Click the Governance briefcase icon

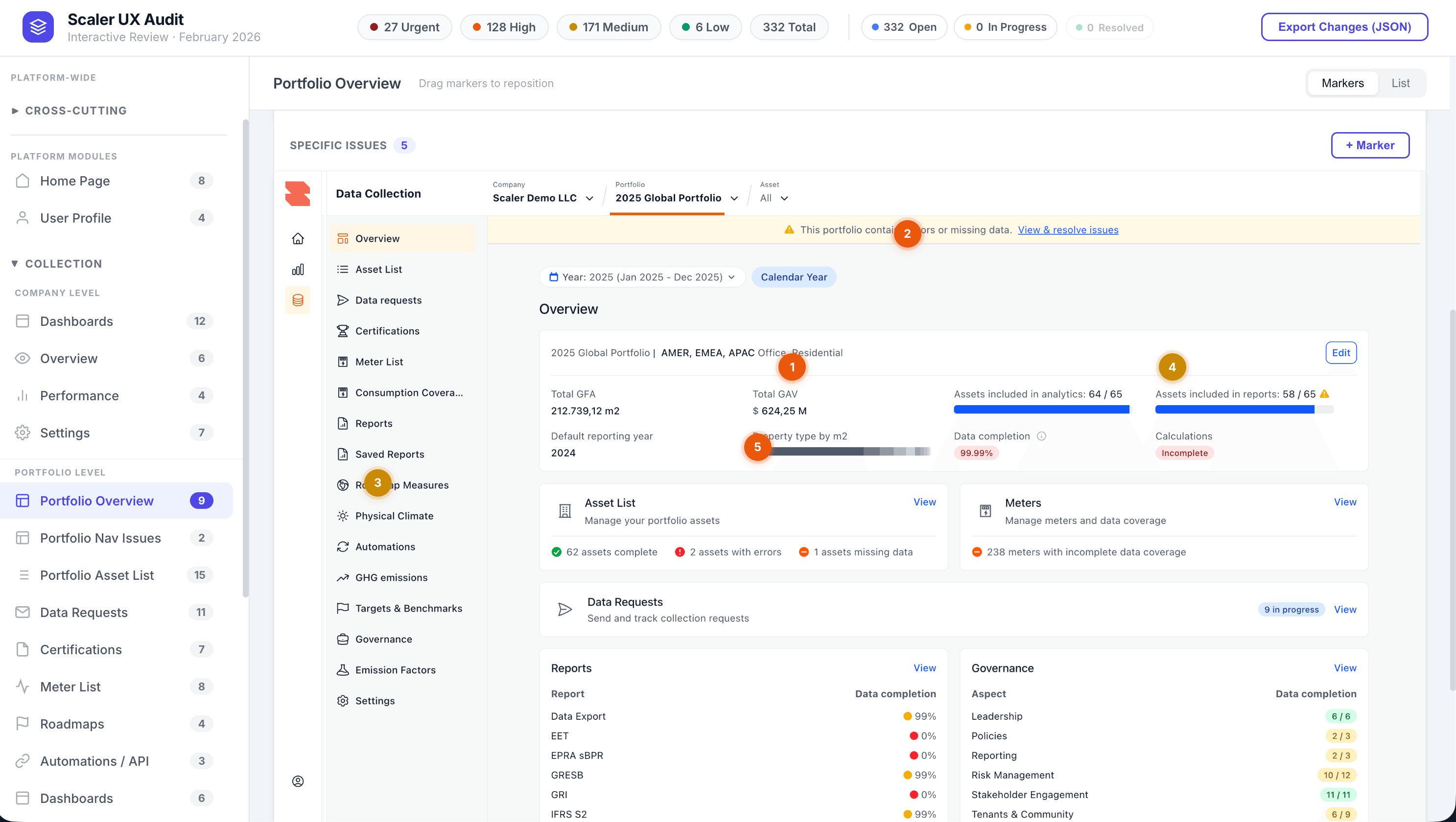[343, 639]
